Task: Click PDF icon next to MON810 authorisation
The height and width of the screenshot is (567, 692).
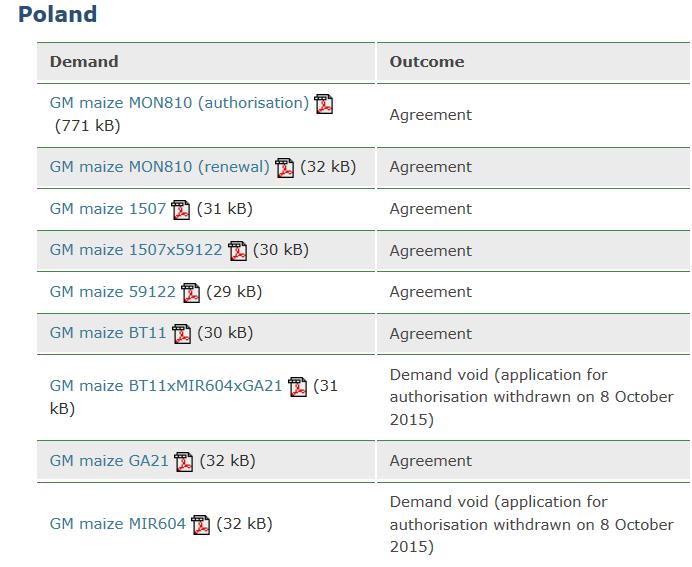Action: [323, 104]
